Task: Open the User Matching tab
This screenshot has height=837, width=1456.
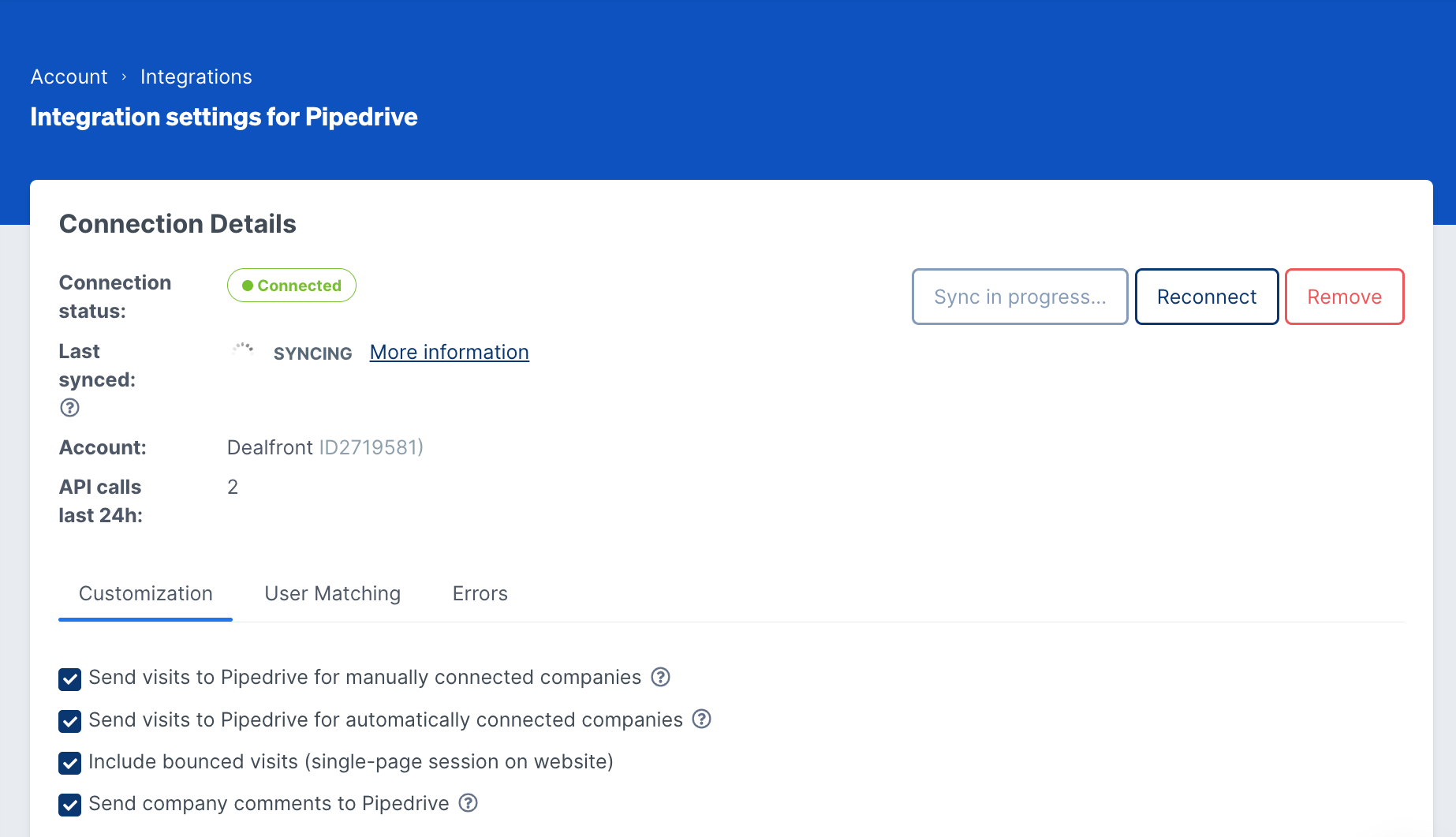Action: [x=333, y=593]
